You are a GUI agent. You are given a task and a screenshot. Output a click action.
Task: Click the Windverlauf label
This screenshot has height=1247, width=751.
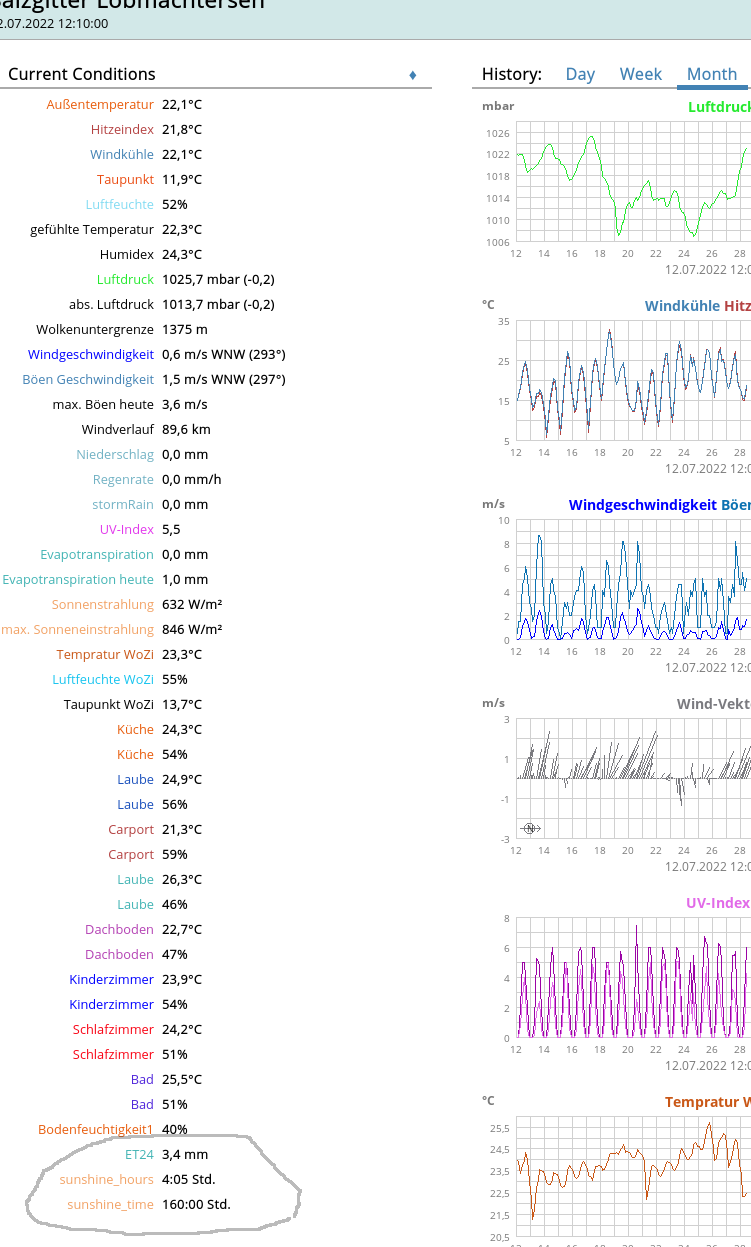click(118, 429)
